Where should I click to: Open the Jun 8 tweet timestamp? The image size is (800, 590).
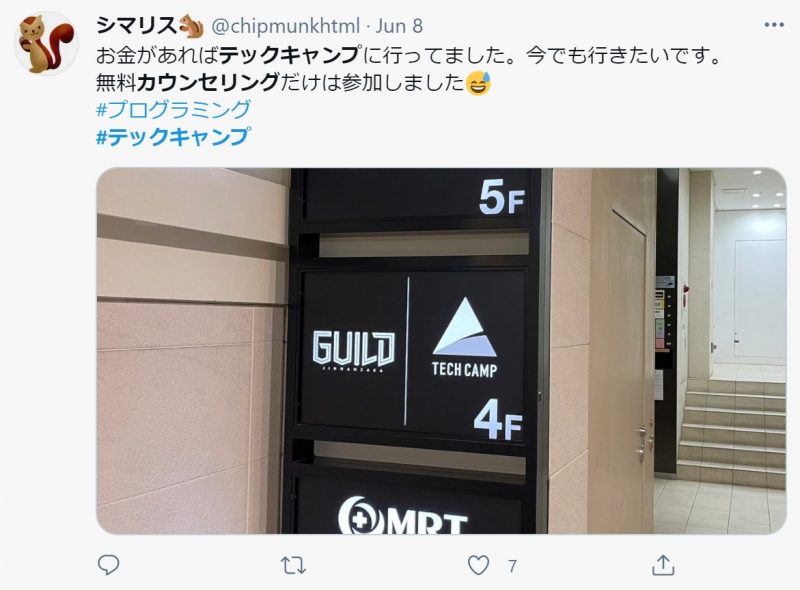click(x=399, y=26)
